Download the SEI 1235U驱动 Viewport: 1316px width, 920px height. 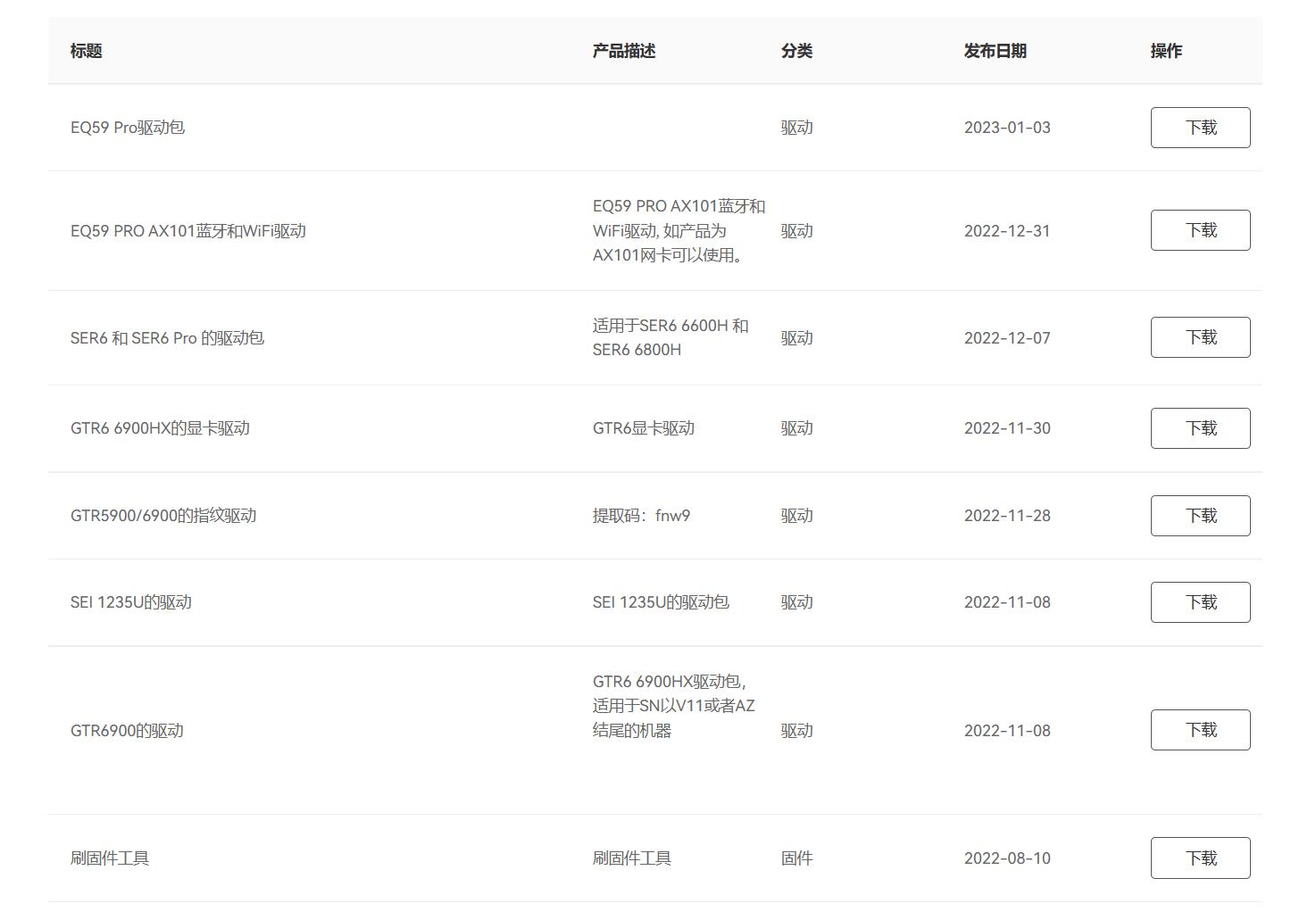coord(1200,601)
